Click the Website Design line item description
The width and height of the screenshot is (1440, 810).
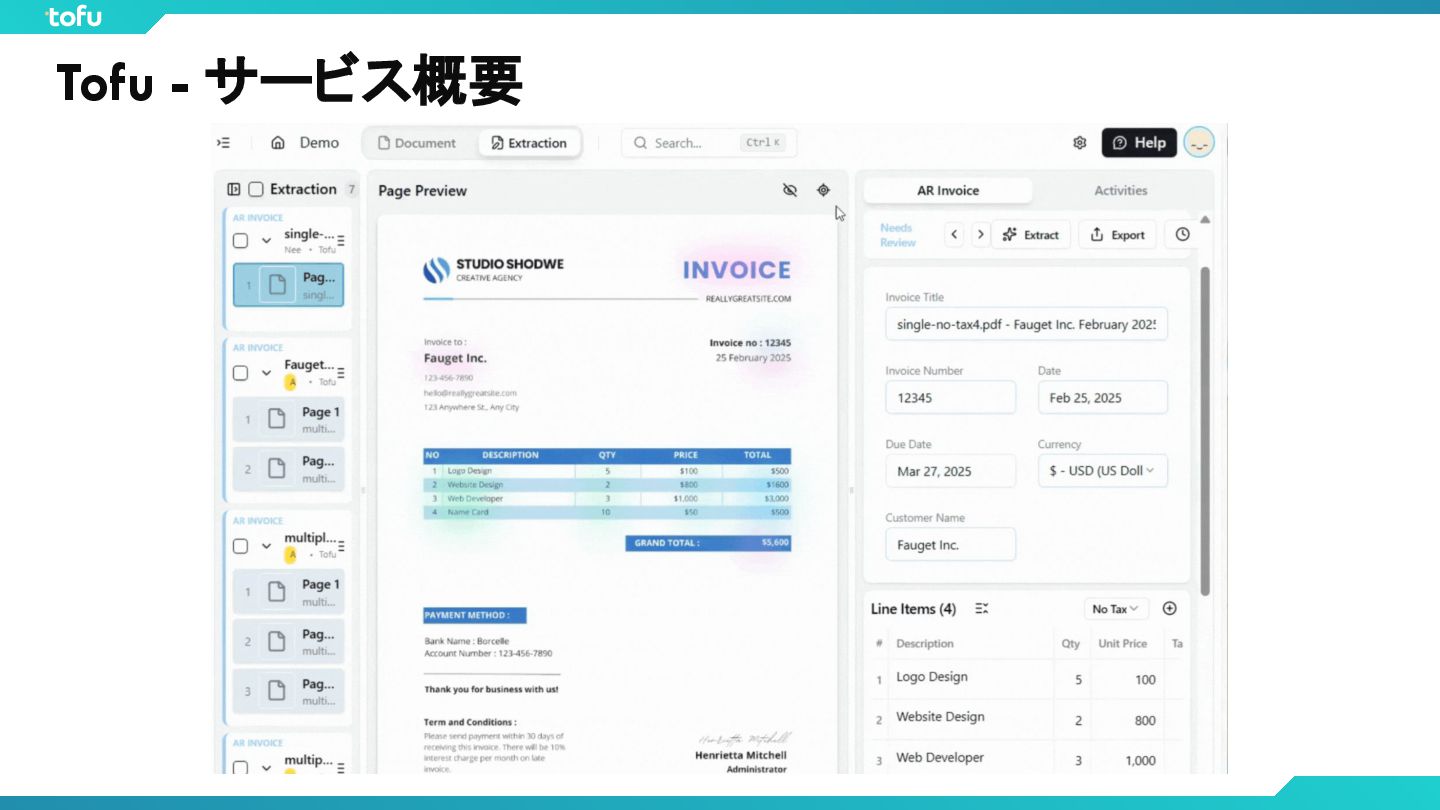(x=940, y=717)
